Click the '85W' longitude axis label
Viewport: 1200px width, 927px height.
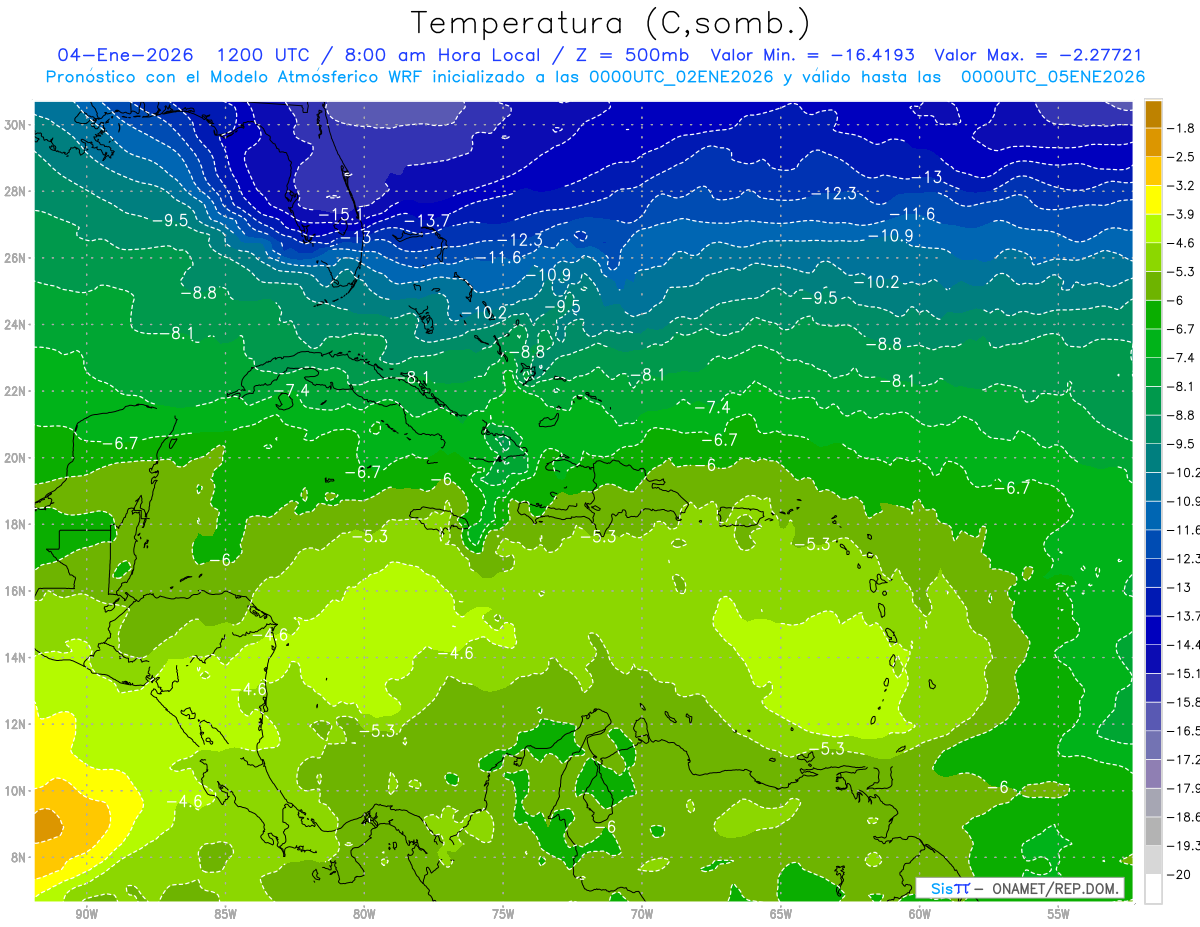[x=226, y=914]
